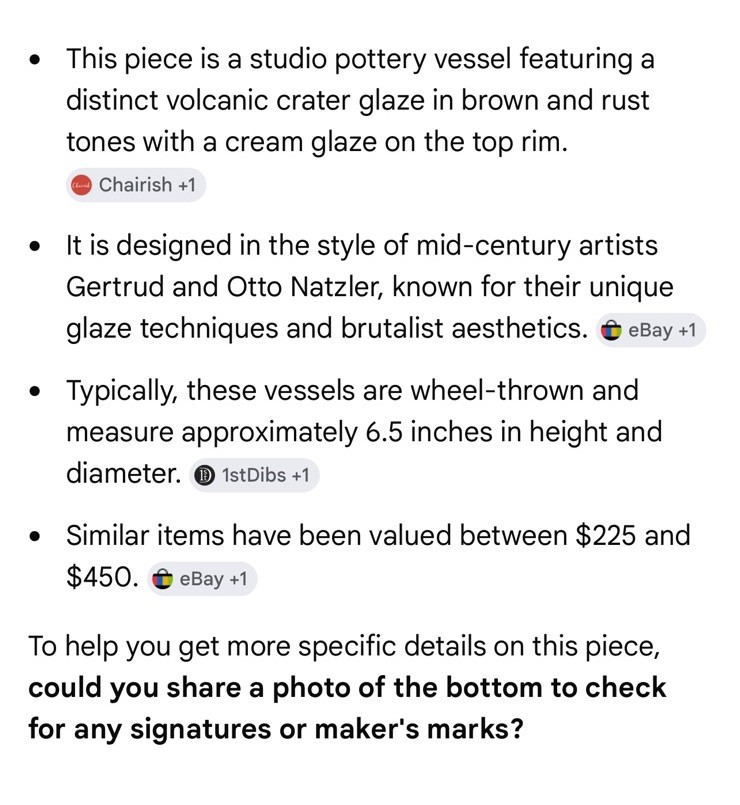740x805 pixels.
Task: Open the 'eBay +1' chip after '$450.'
Action: [x=202, y=579]
